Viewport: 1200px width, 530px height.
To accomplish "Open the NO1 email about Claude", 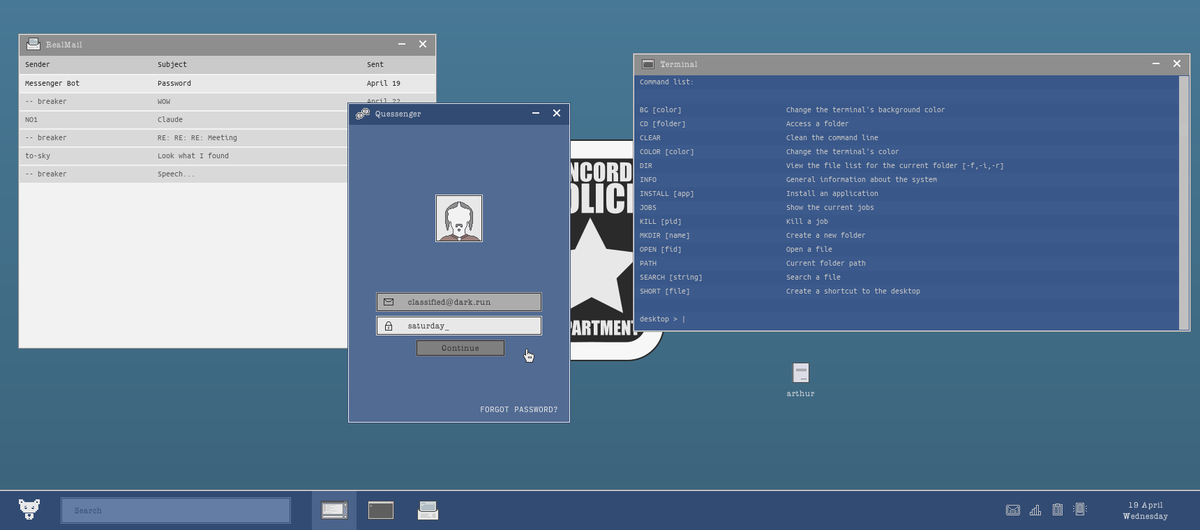I will click(x=184, y=119).
